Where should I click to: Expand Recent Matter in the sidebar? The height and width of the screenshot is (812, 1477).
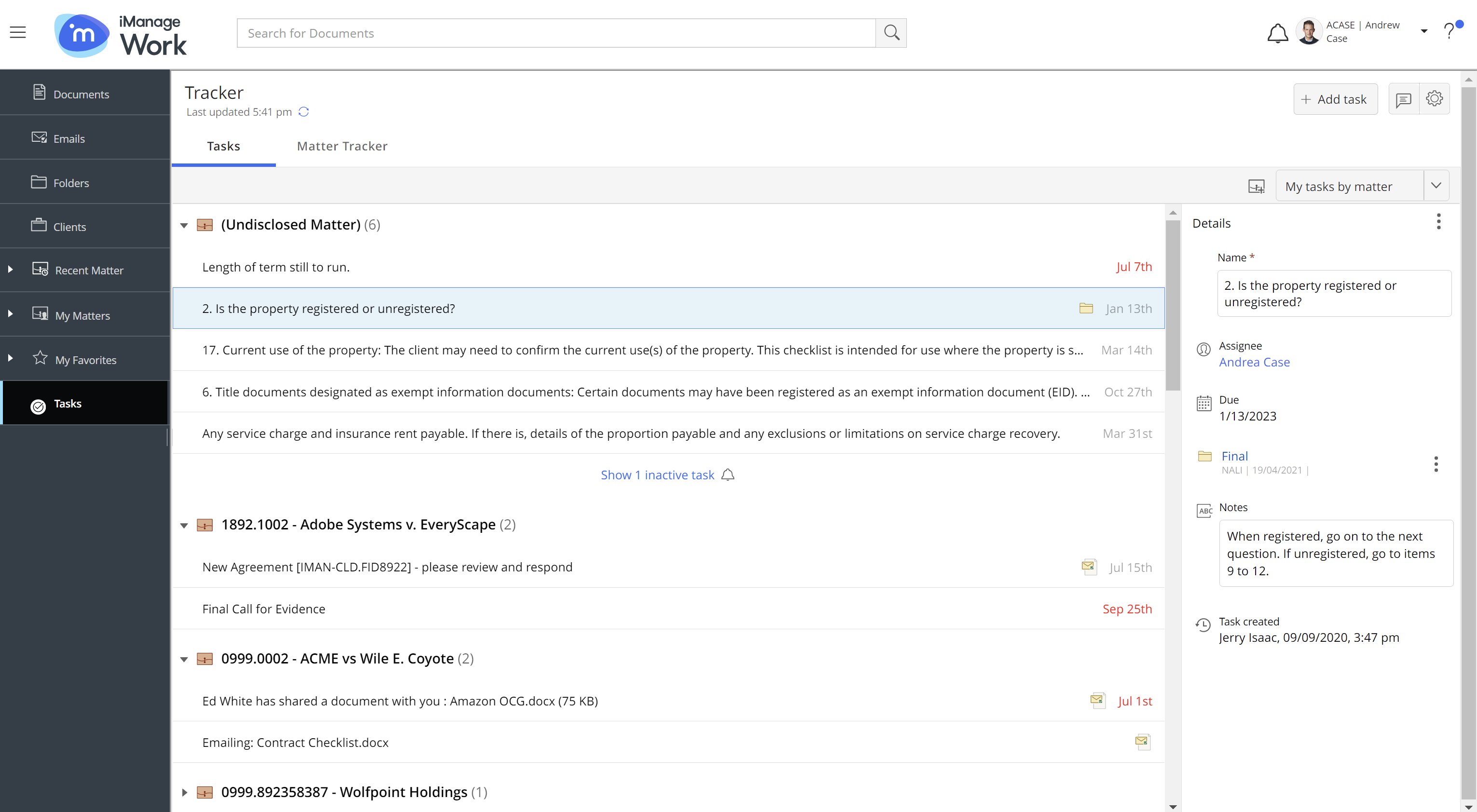(10, 270)
